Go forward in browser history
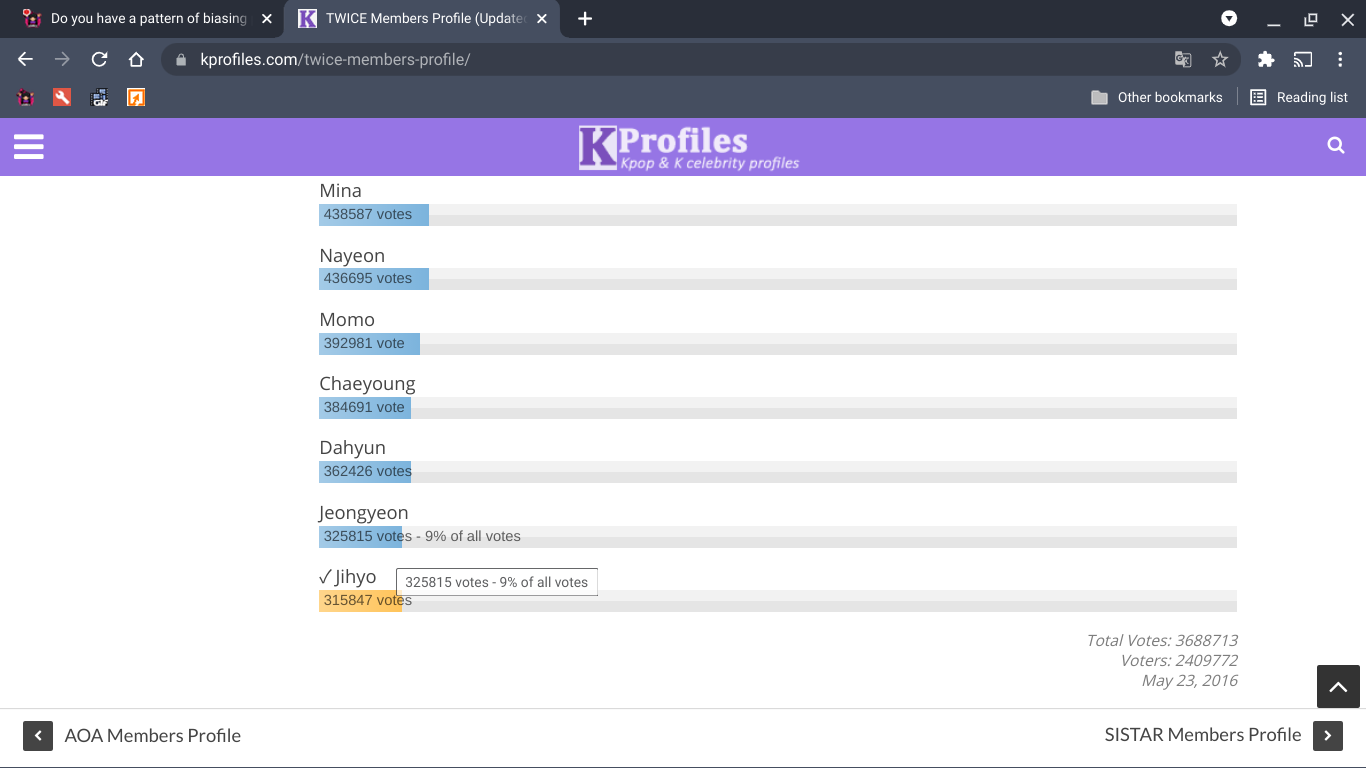Viewport: 1366px width, 768px height. tap(62, 59)
